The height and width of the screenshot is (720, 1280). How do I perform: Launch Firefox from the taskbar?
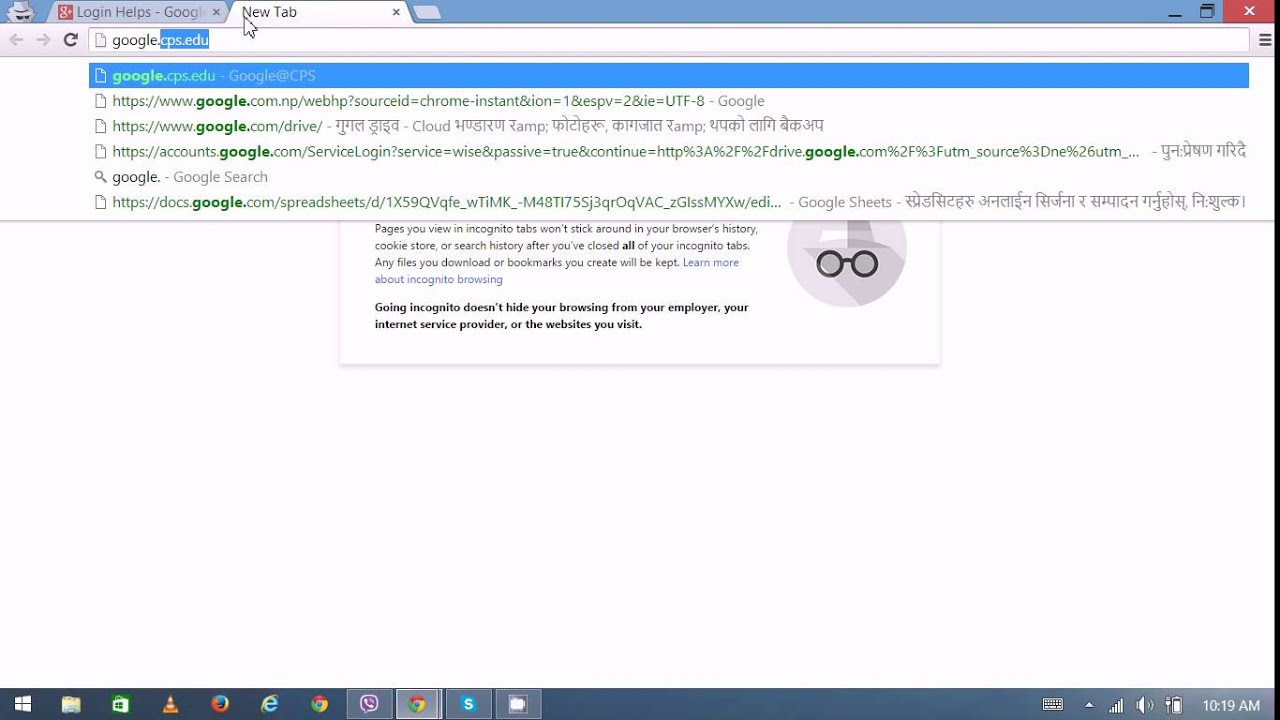pos(220,704)
